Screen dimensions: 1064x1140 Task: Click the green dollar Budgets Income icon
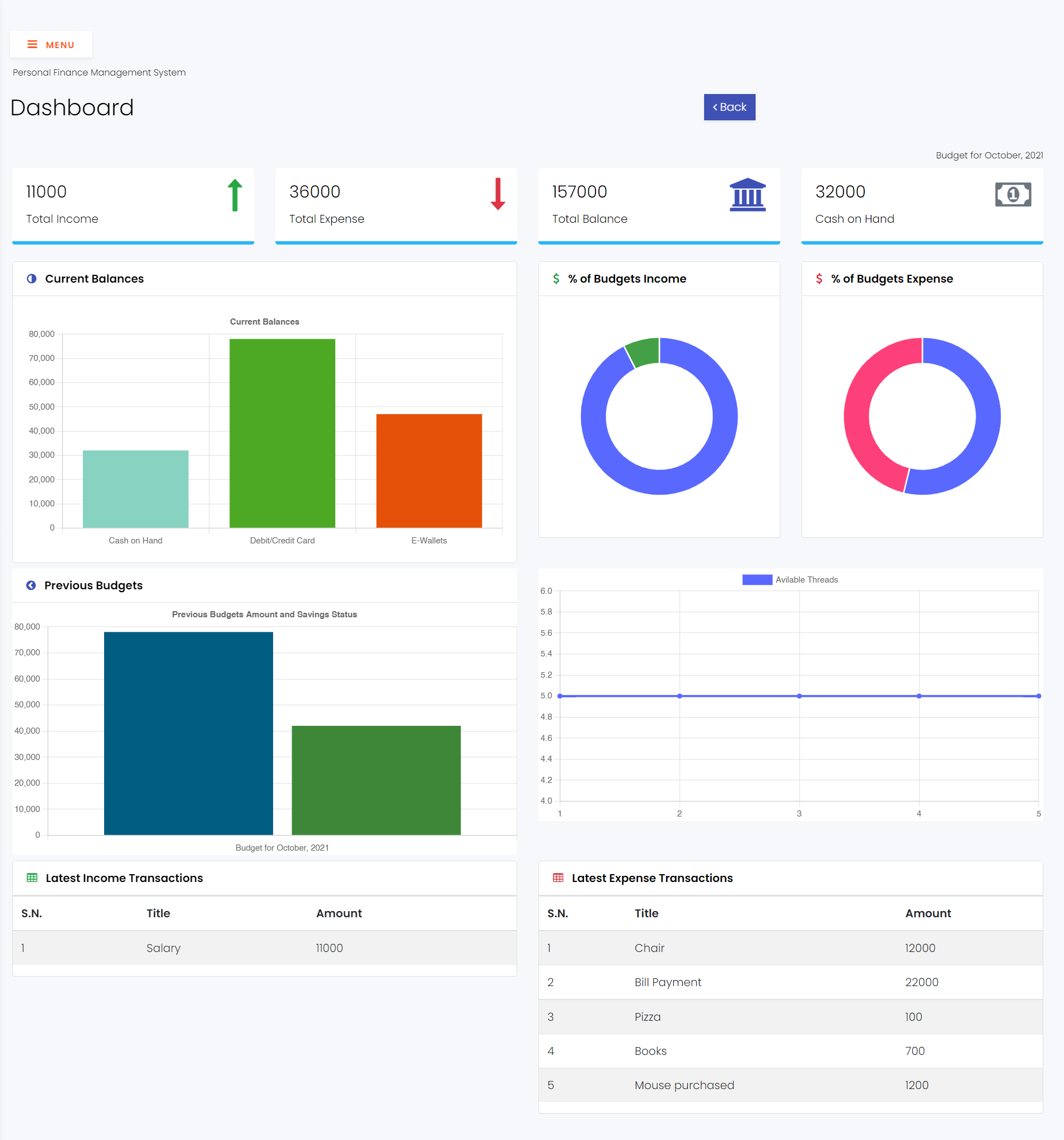coord(556,279)
